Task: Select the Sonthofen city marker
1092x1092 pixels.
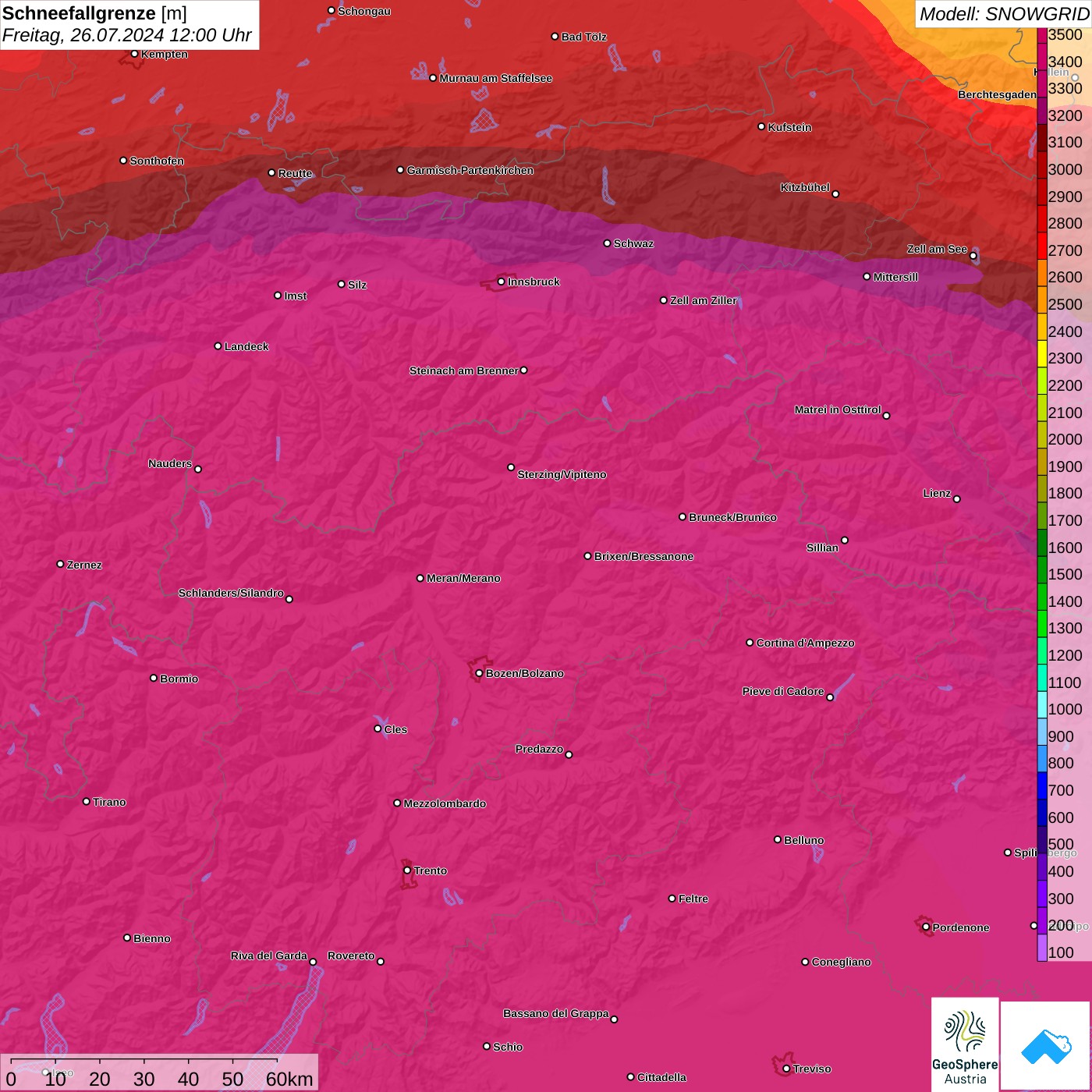Action: pyautogui.click(x=123, y=161)
